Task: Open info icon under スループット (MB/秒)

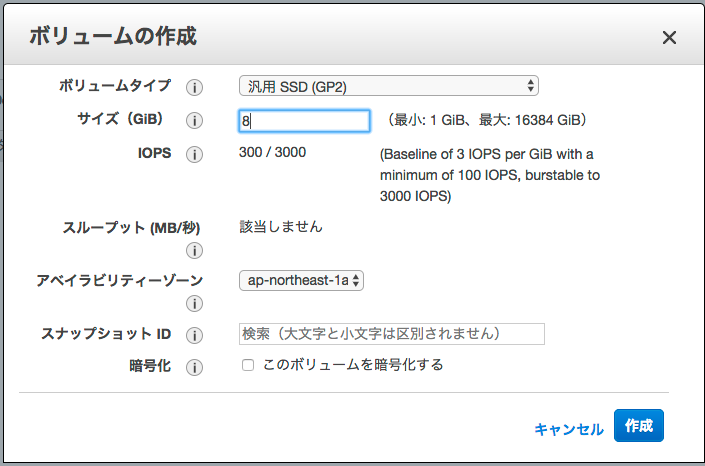Action: tap(194, 251)
